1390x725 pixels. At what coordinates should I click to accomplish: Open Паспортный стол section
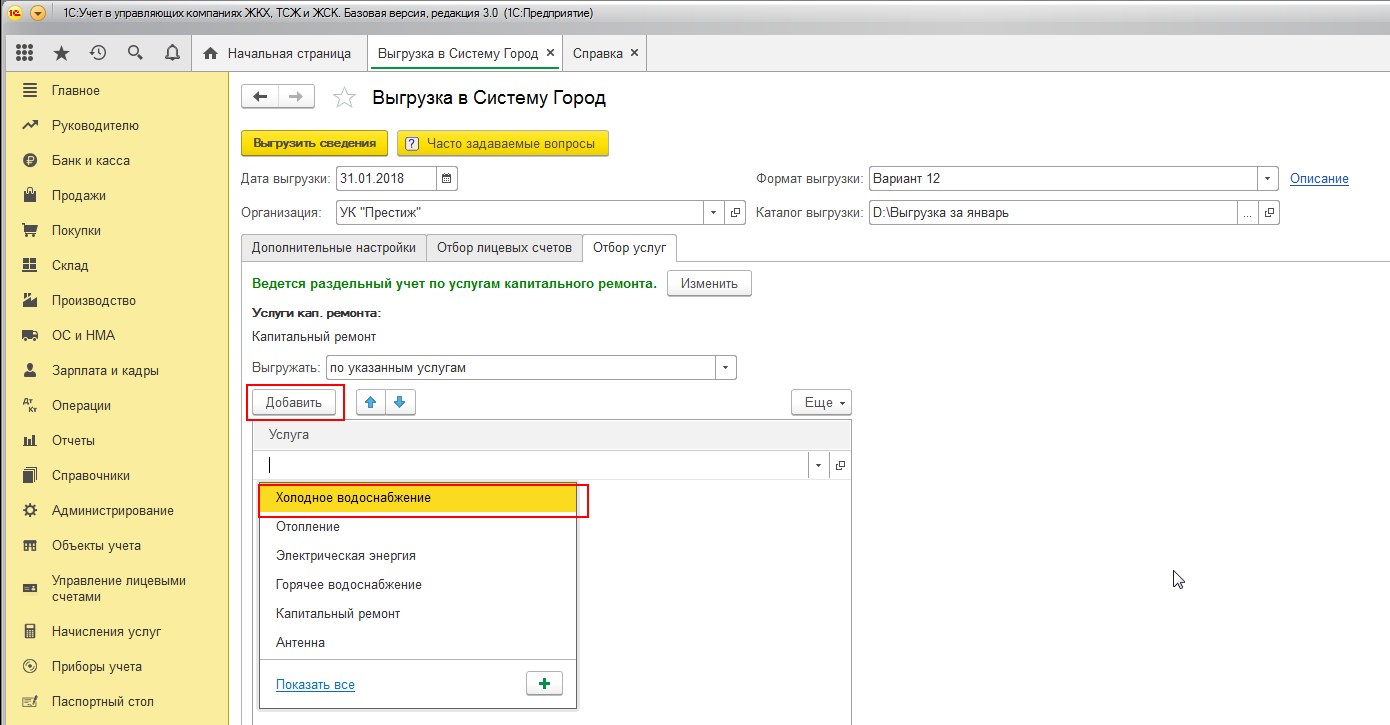click(116, 702)
